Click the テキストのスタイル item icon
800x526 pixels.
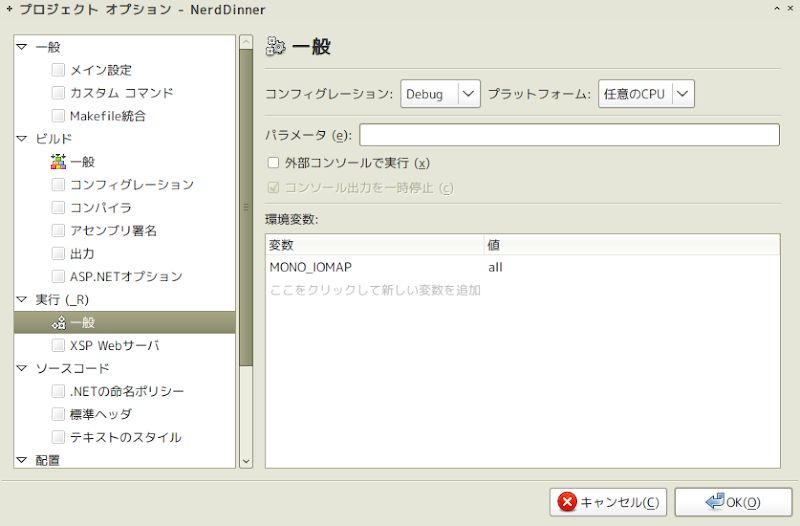pyautogui.click(x=58, y=437)
